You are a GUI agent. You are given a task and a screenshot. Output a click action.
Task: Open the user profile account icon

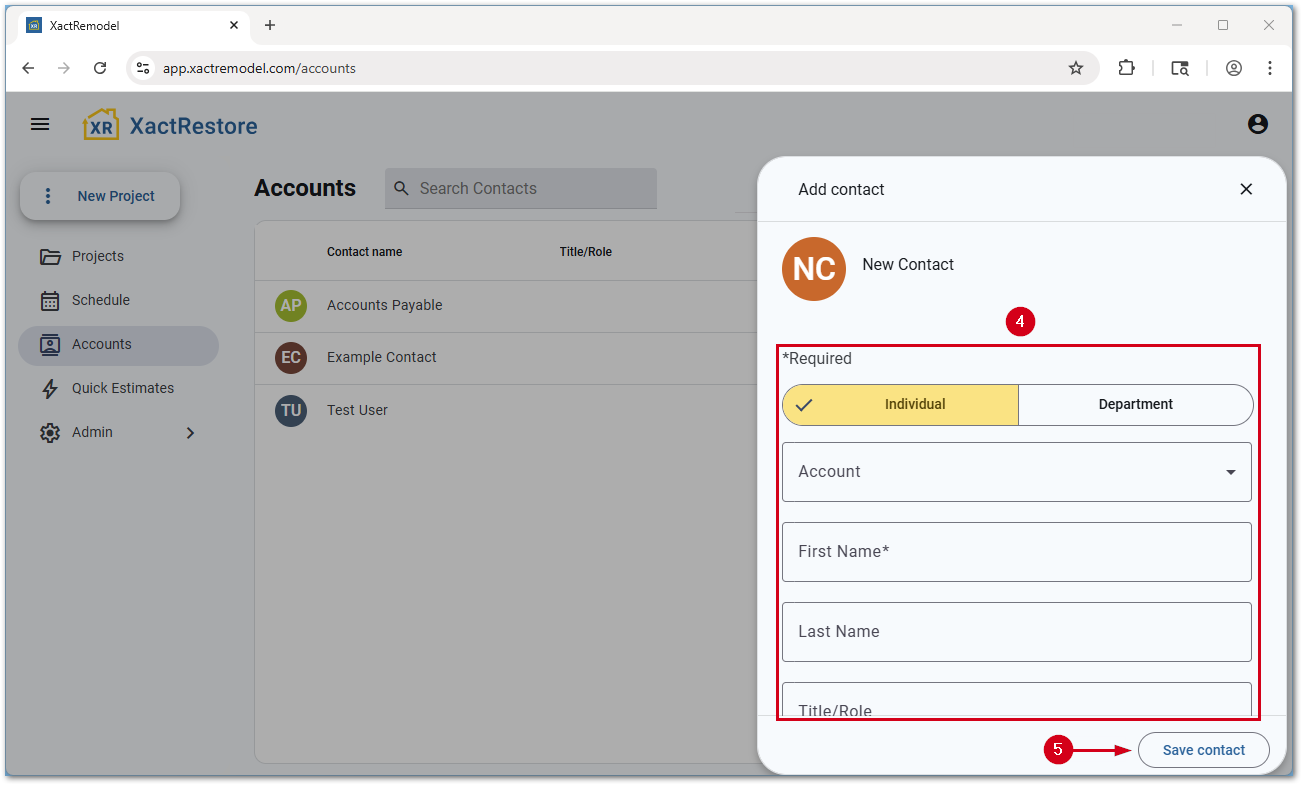(x=1258, y=124)
